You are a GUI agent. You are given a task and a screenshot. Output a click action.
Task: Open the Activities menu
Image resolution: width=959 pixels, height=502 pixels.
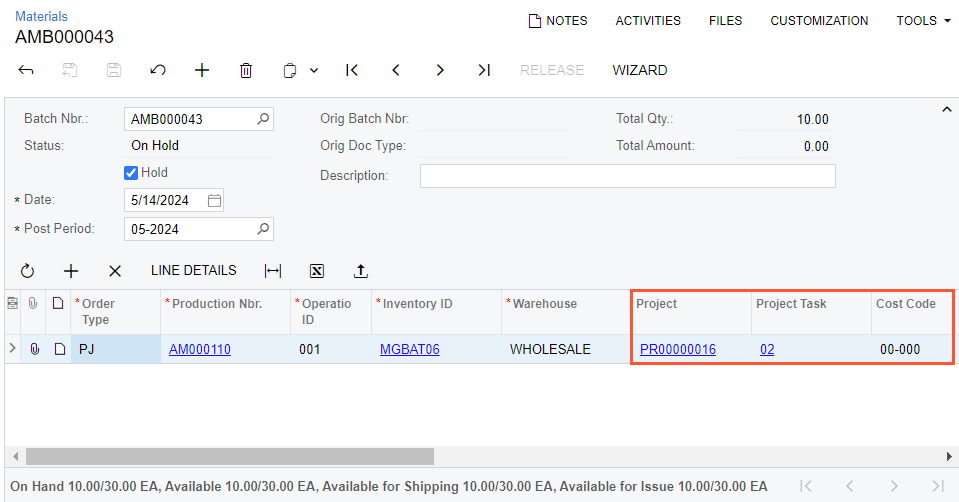(648, 21)
